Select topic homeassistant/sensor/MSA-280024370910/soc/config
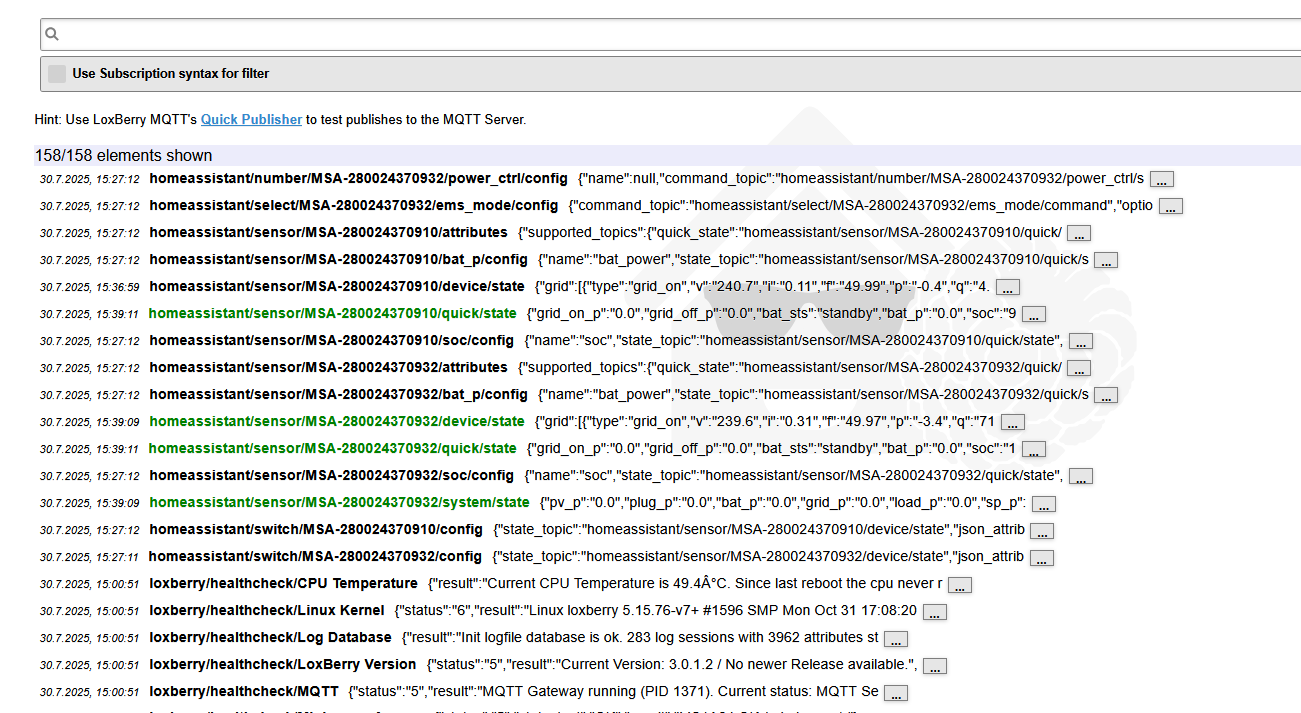1301x713 pixels. pyautogui.click(x=331, y=340)
